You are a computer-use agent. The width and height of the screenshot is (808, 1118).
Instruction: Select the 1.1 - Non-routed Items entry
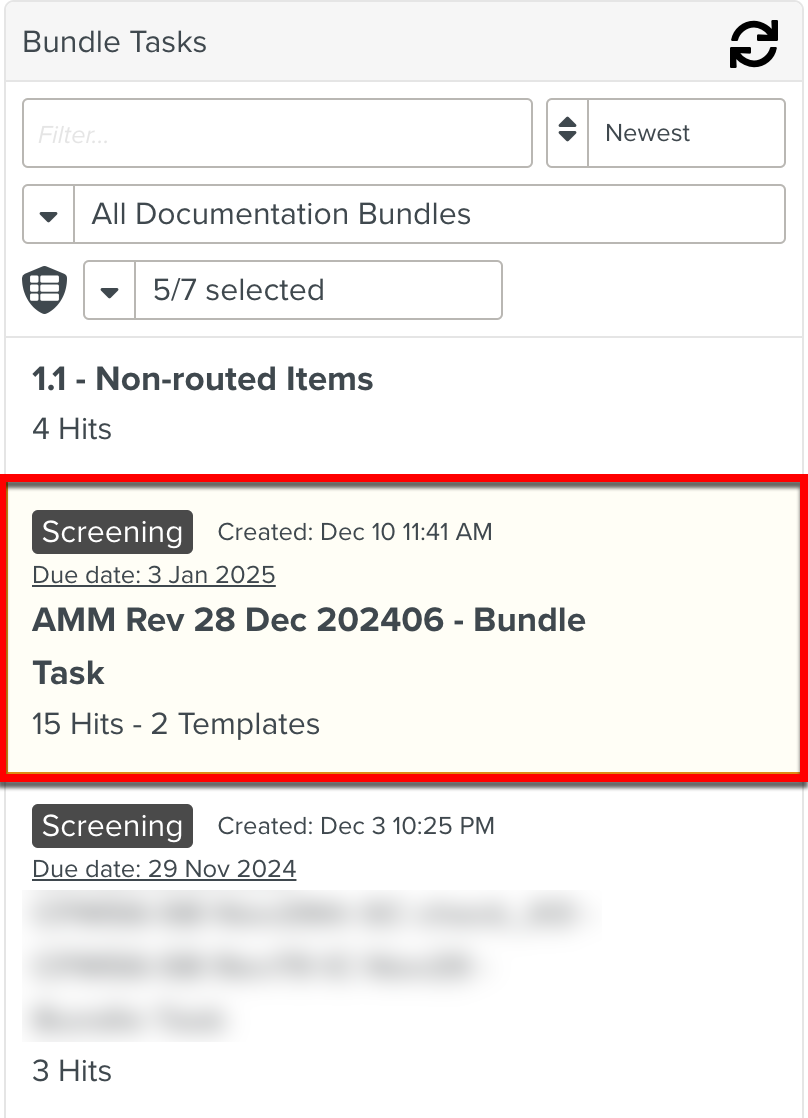click(203, 379)
